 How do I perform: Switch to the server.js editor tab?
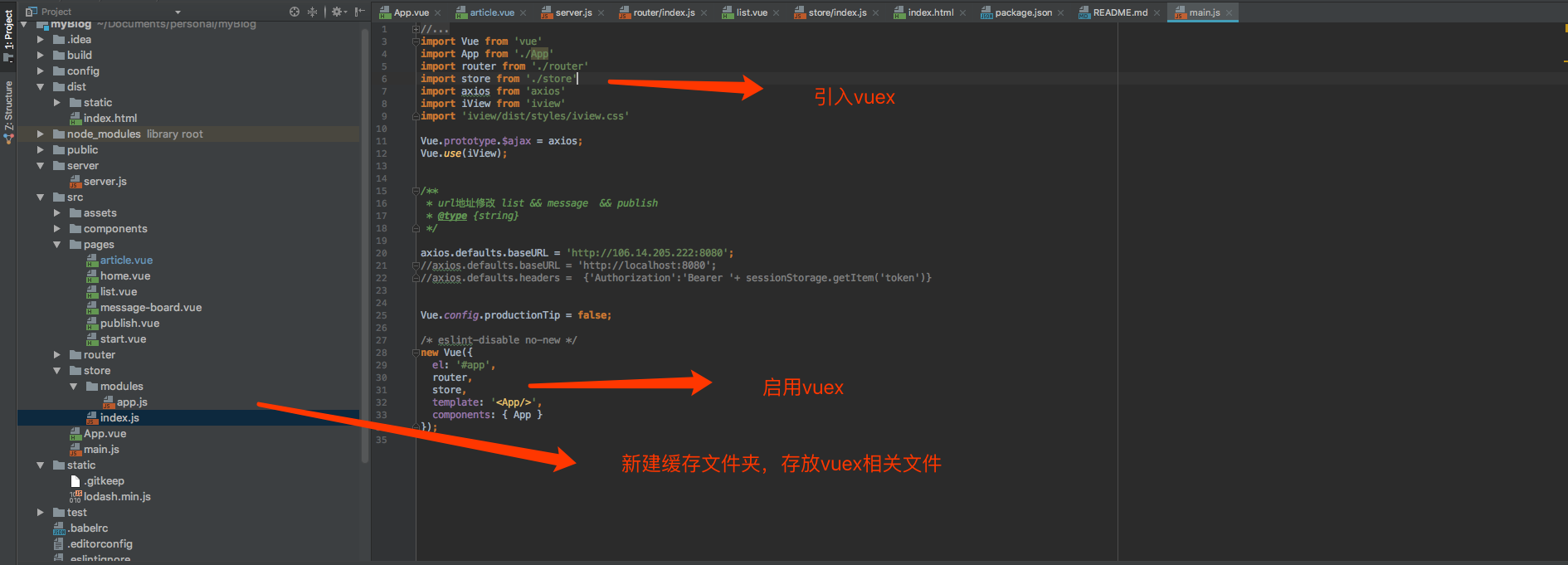(572, 12)
